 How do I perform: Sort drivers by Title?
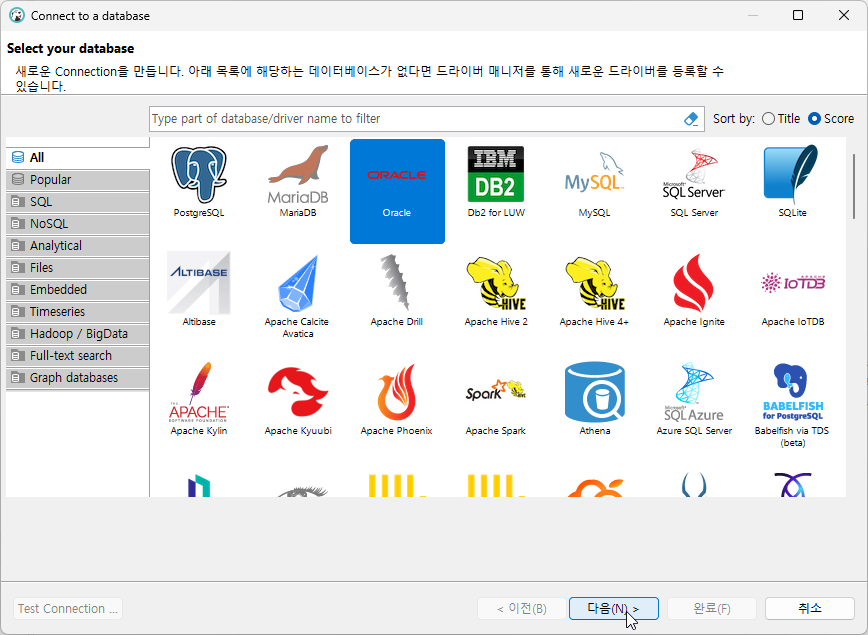781,118
